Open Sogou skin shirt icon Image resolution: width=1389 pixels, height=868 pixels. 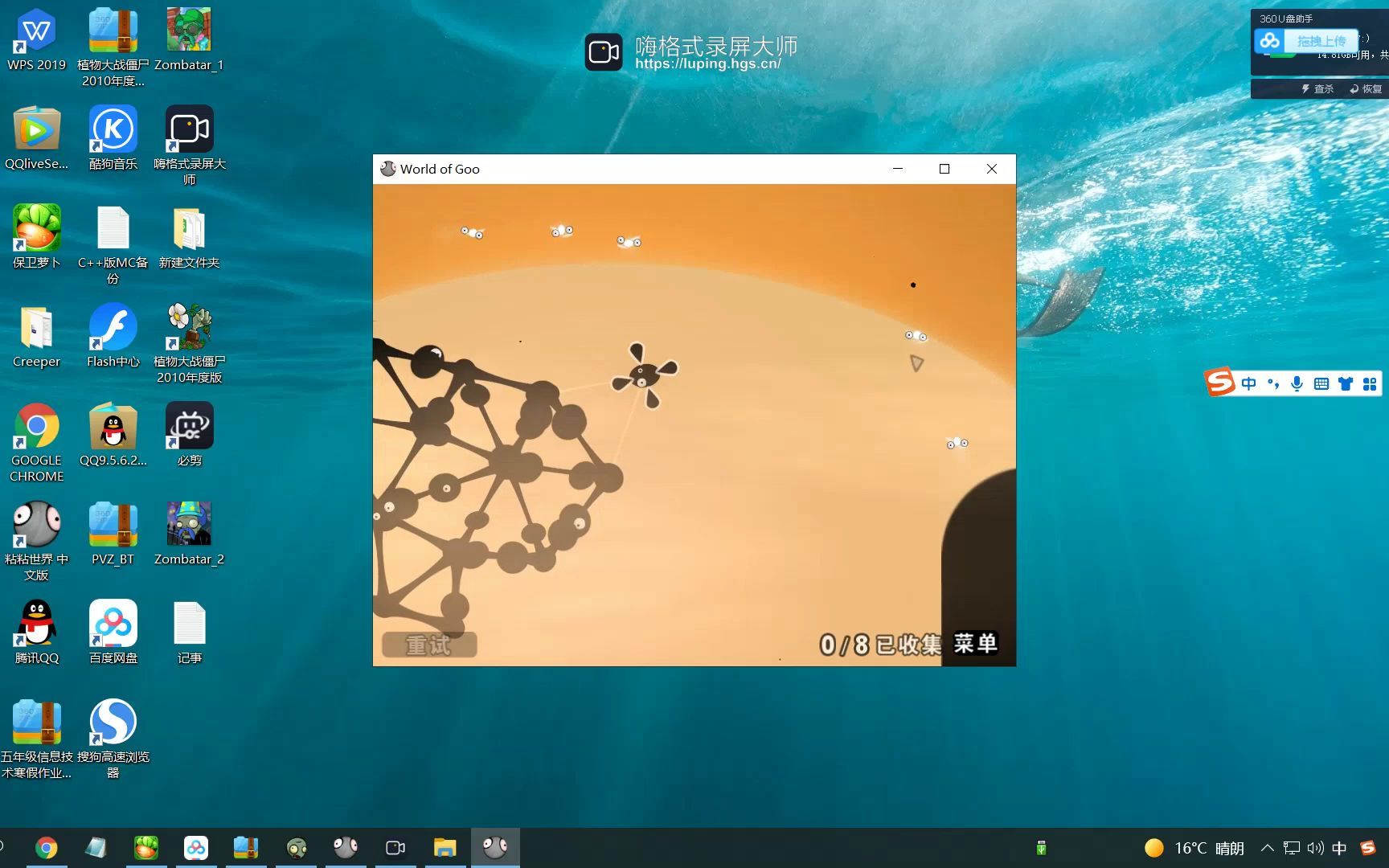[1346, 383]
